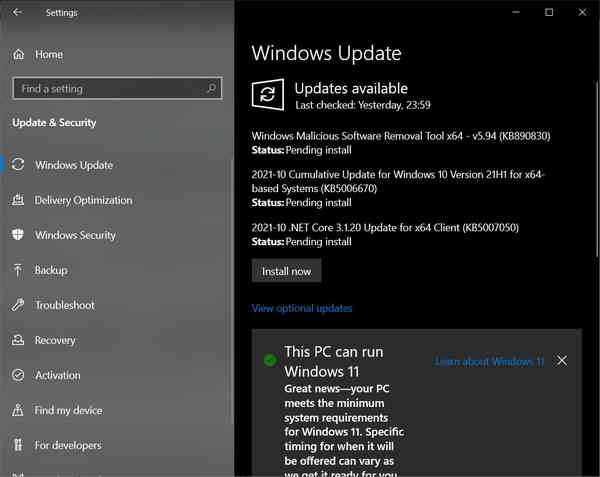Click the For developers icon
The width and height of the screenshot is (600, 477).
pos(18,445)
